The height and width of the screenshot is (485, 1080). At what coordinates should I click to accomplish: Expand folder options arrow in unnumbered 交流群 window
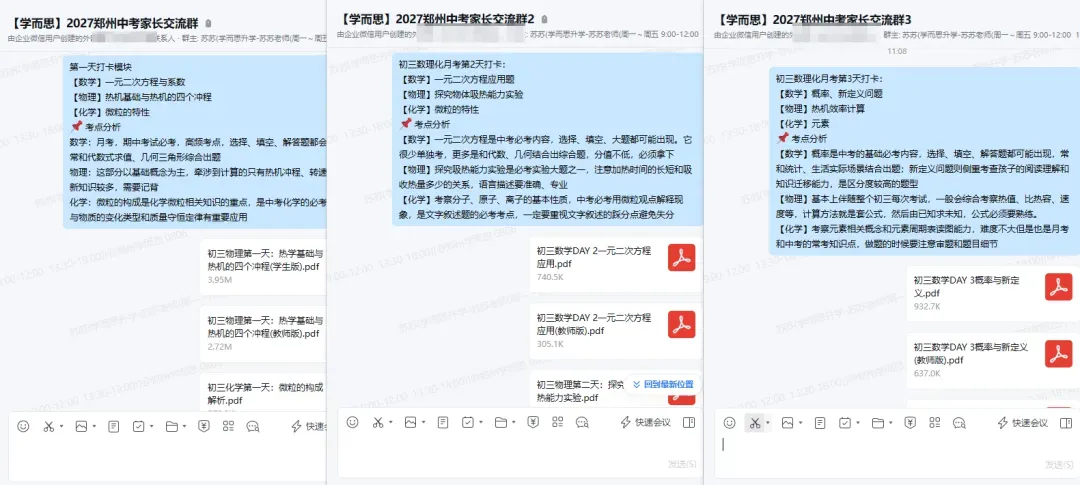click(x=185, y=426)
